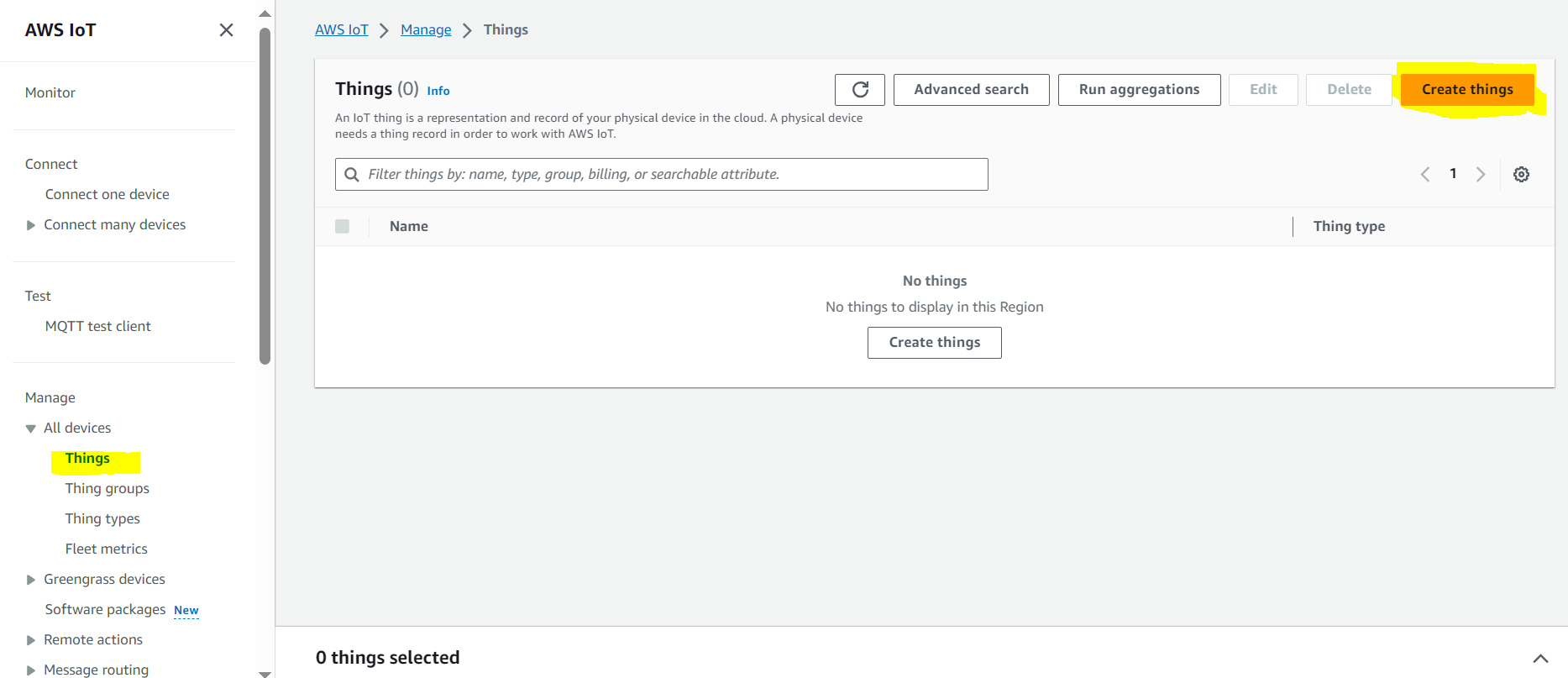Viewport: 1568px width, 678px height.
Task: Open the Monitor page
Action: click(50, 92)
